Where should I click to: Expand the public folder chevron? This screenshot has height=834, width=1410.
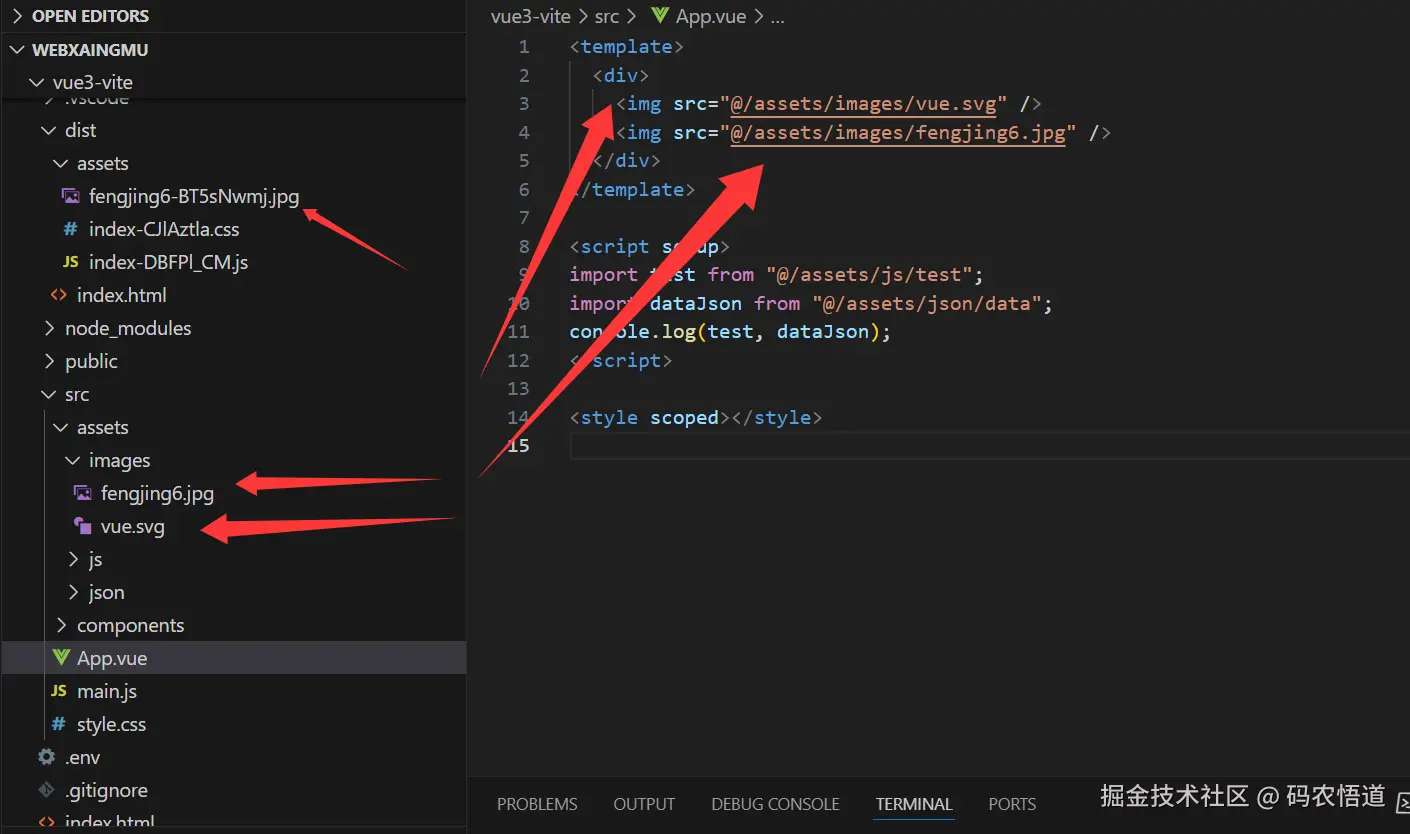click(x=49, y=362)
